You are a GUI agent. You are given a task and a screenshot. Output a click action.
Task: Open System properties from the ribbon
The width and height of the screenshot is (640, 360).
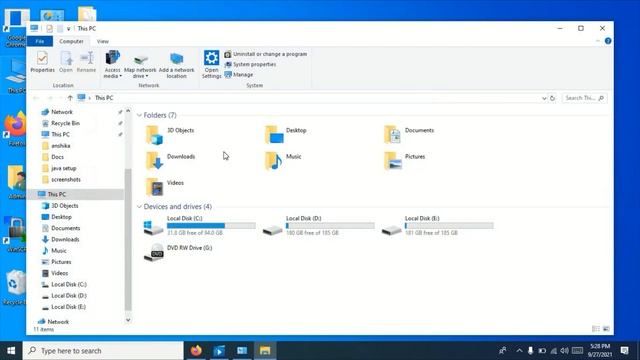pos(250,64)
